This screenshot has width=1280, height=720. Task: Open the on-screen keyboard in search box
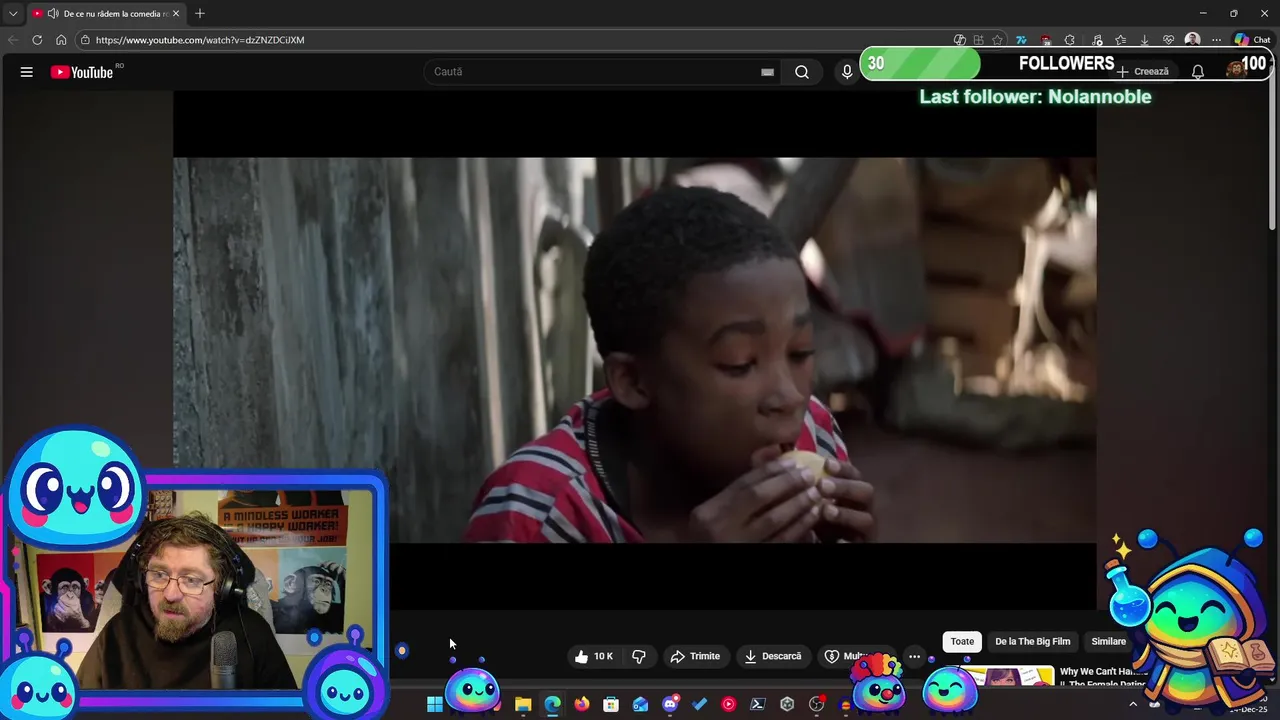(767, 72)
